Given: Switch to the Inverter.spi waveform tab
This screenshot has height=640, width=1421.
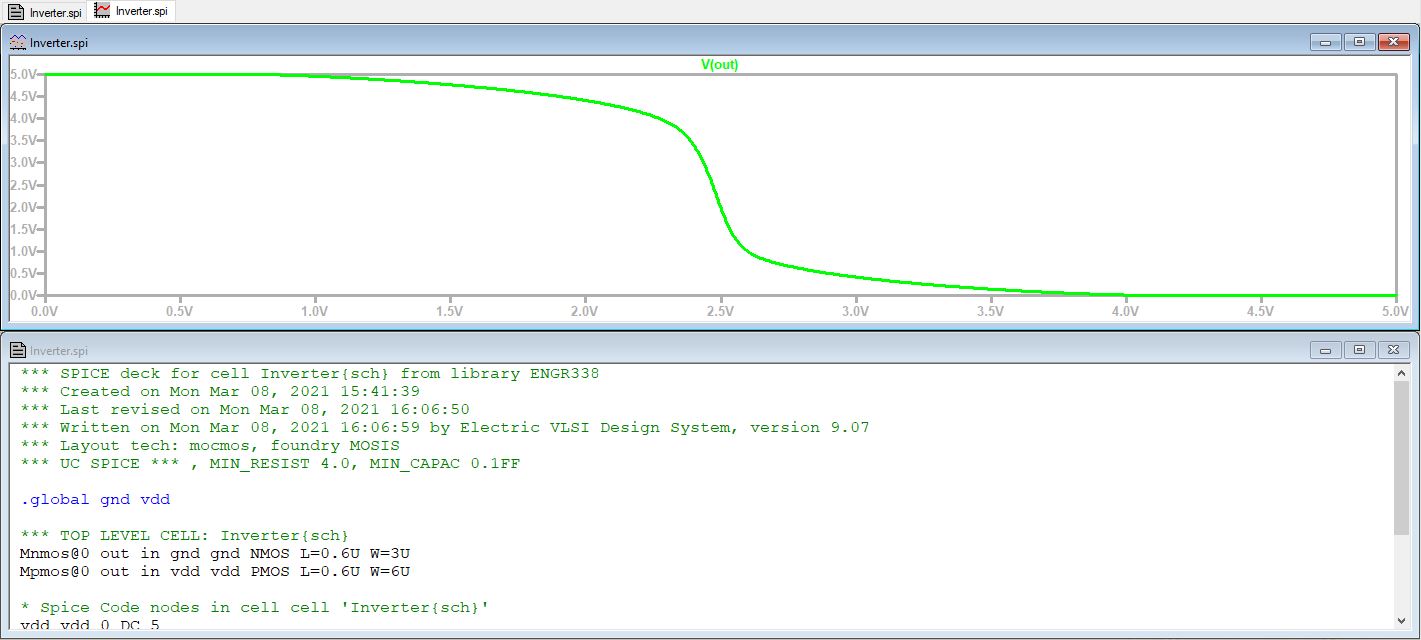Looking at the screenshot, I should (x=133, y=11).
